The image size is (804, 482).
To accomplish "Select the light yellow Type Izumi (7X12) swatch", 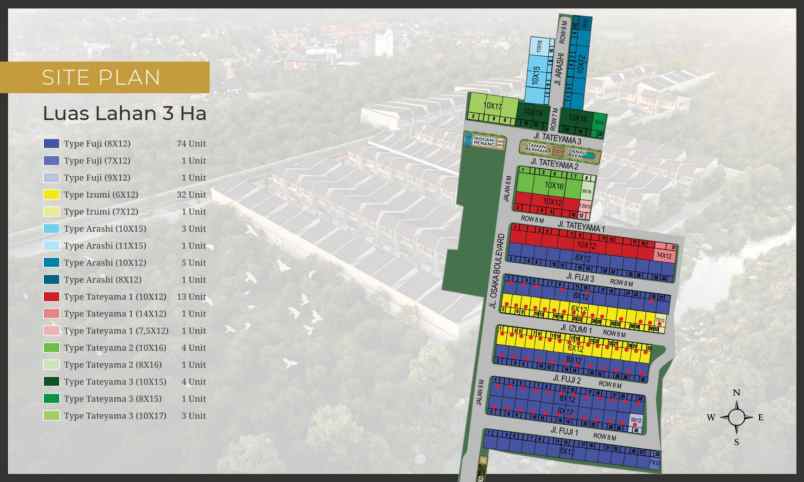I will (x=51, y=211).
